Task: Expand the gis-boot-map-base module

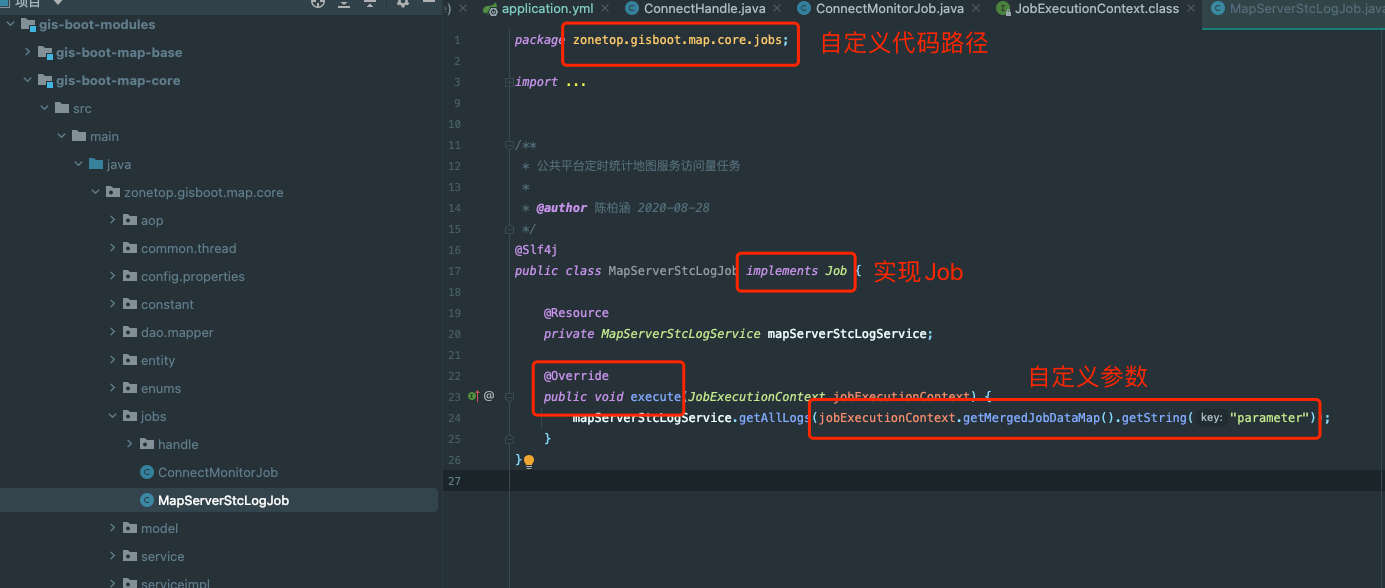Action: pos(26,52)
